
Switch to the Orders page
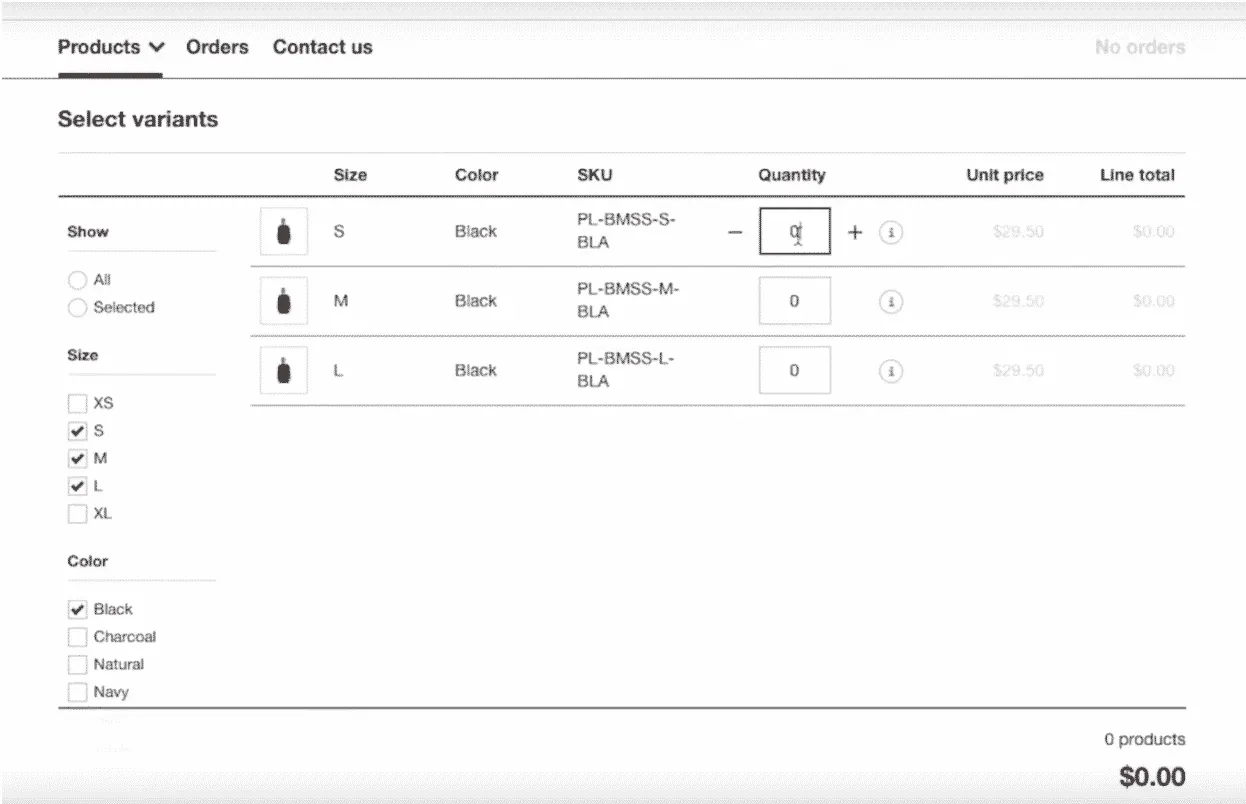click(x=217, y=47)
